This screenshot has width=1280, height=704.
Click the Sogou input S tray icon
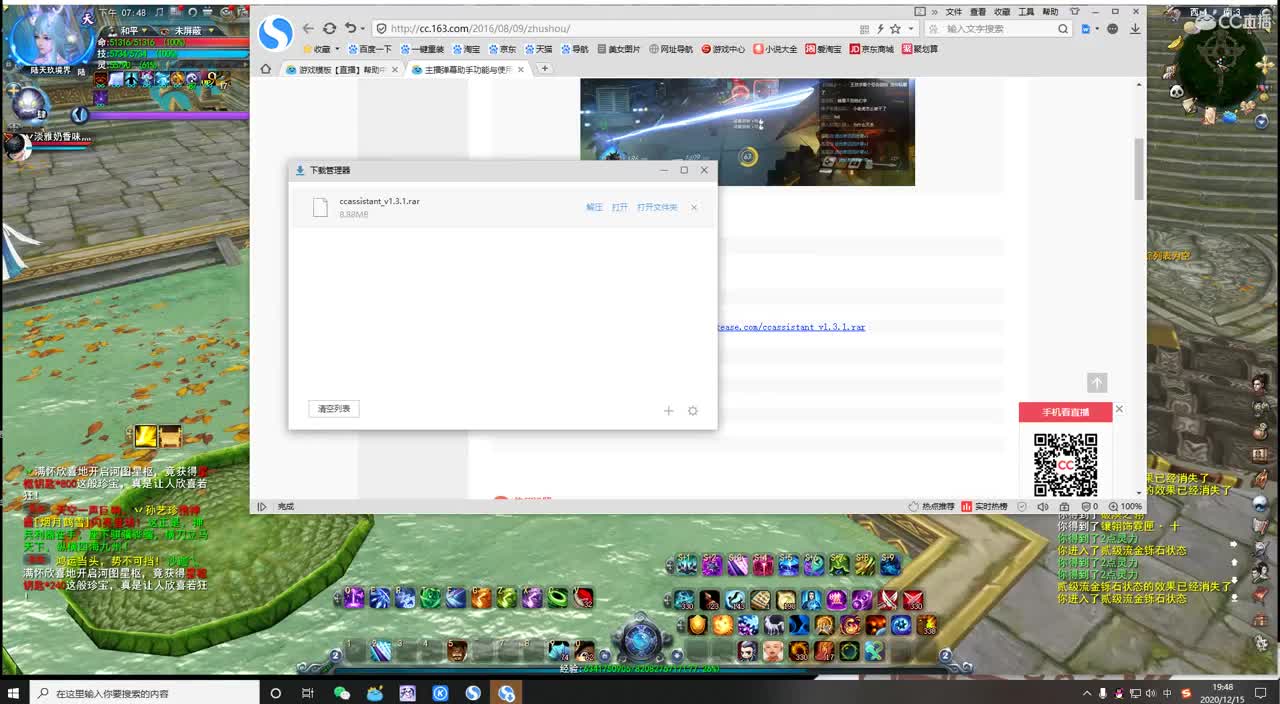pos(1186,693)
